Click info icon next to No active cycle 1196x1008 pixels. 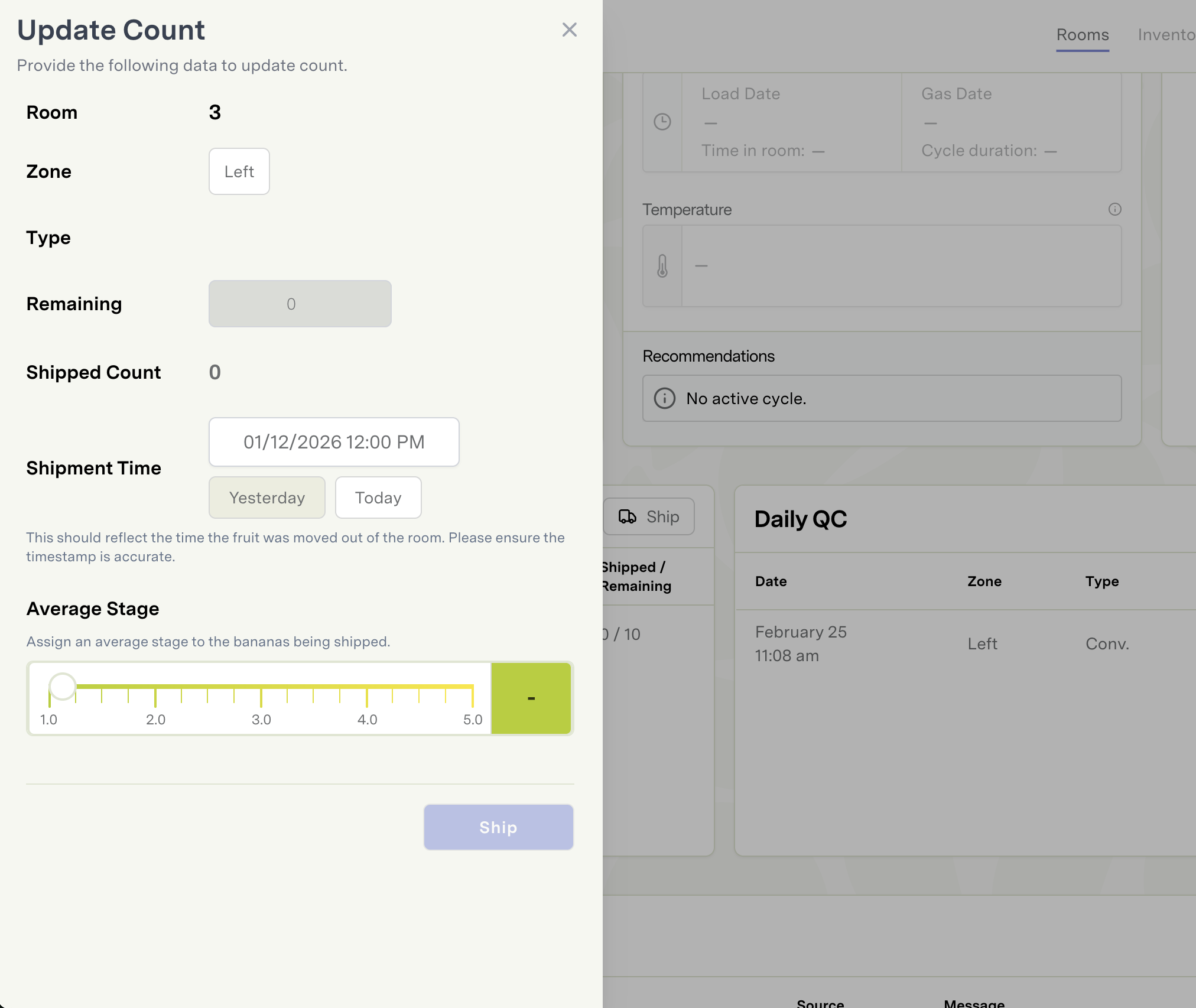coord(664,398)
